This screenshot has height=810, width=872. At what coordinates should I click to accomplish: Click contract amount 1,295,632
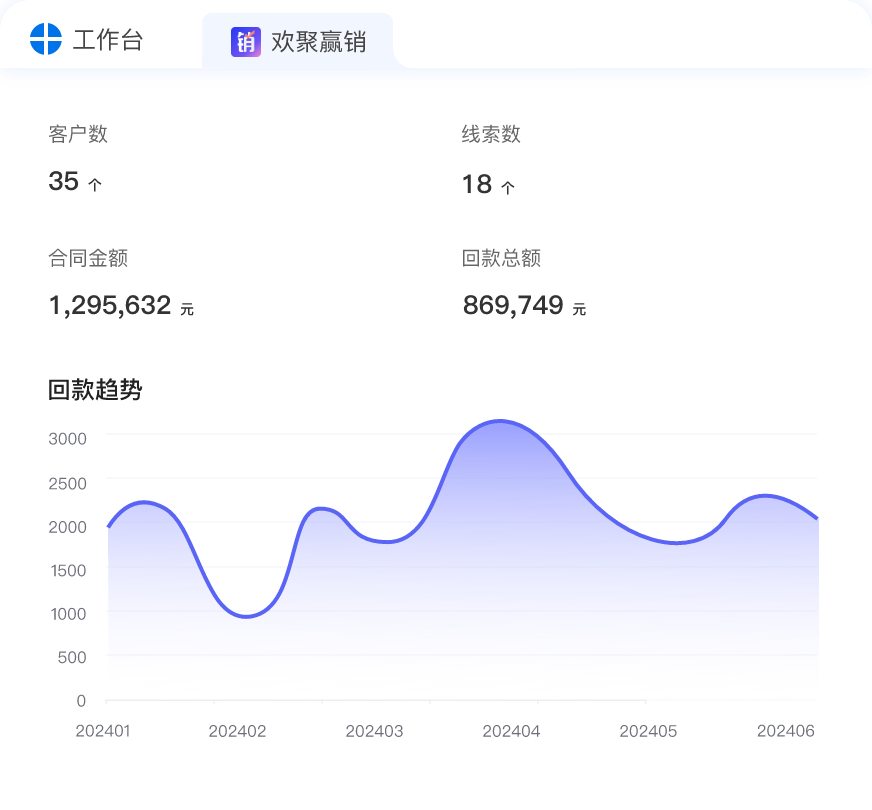pos(110,305)
